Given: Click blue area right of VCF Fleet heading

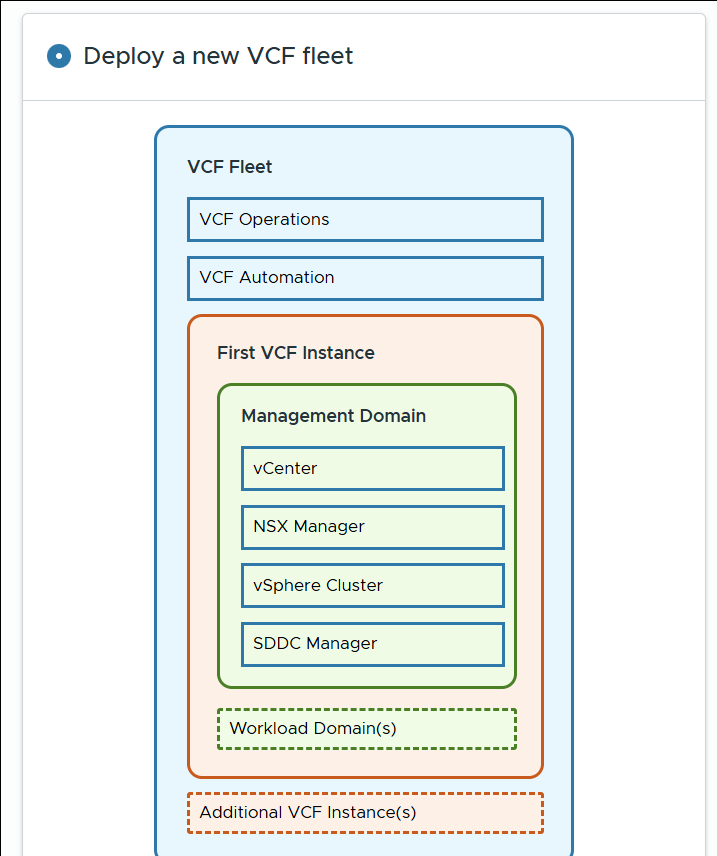Looking at the screenshot, I should (420, 167).
